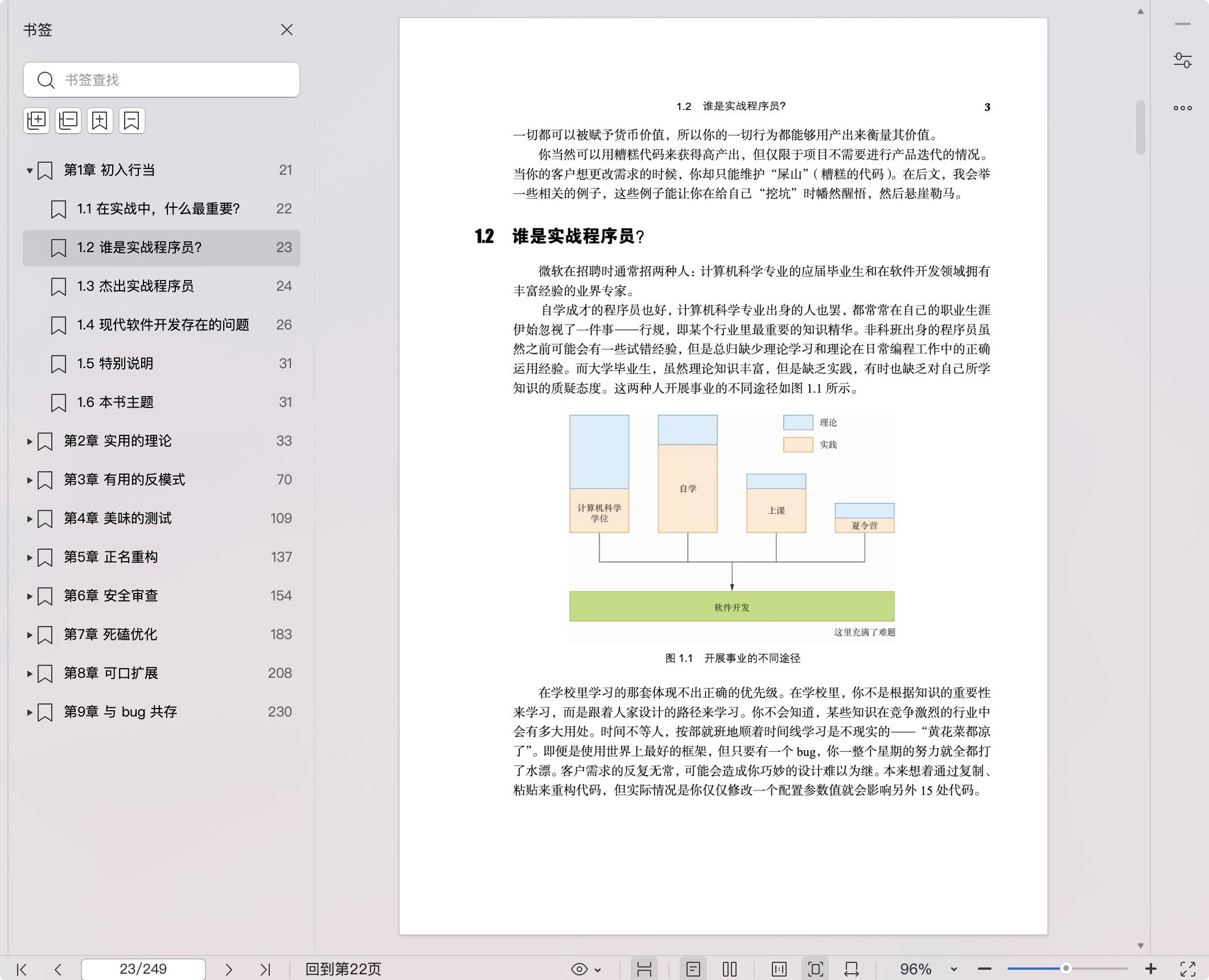Toggle eye protection view icon
1209x980 pixels.
coord(579,969)
